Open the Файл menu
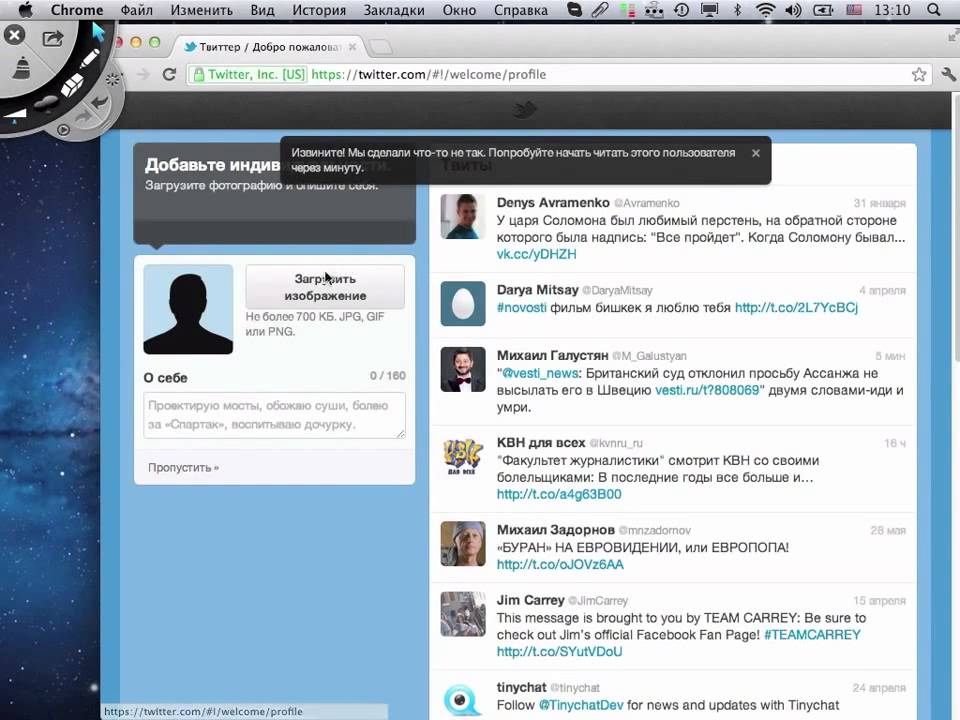The height and width of the screenshot is (720, 960). (137, 10)
